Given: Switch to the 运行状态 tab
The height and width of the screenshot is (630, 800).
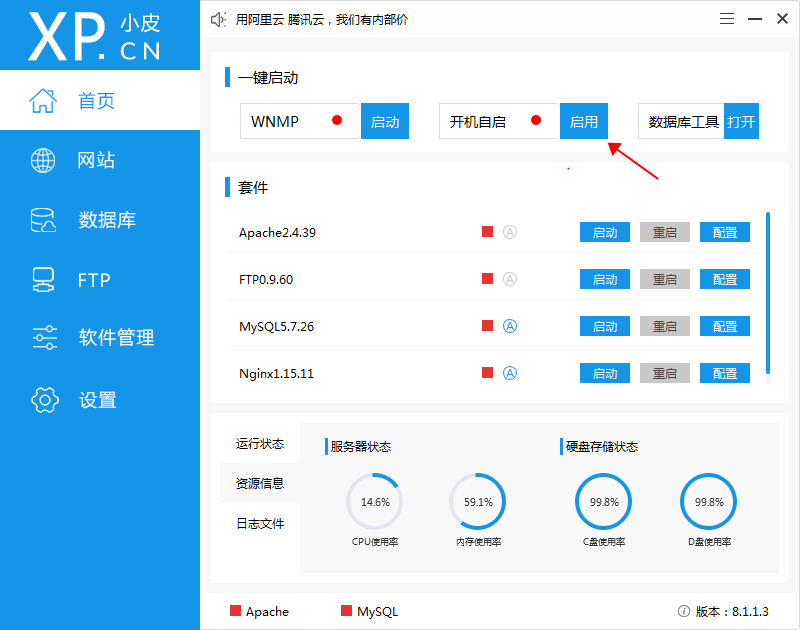Looking at the screenshot, I should (260, 443).
